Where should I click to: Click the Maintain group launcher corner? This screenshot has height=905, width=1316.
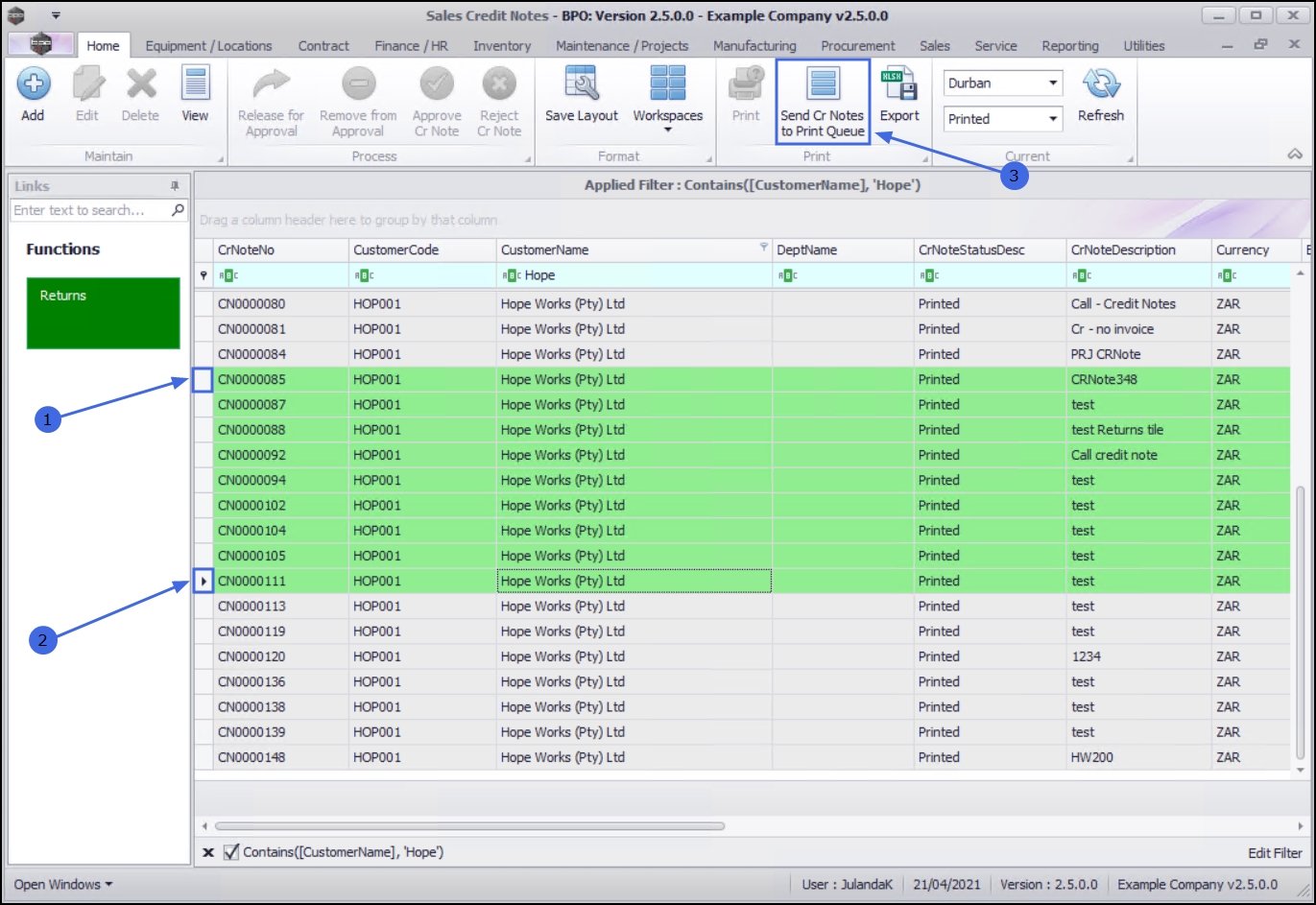(x=222, y=159)
